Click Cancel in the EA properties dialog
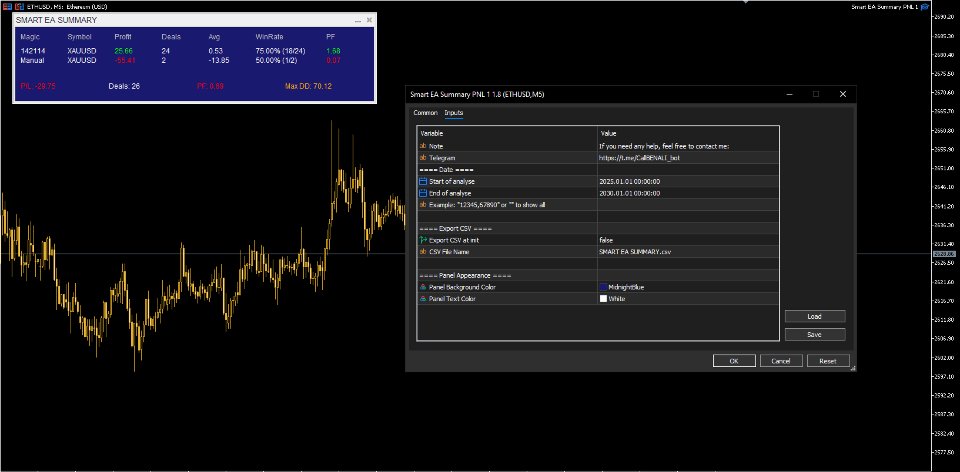 pos(781,361)
